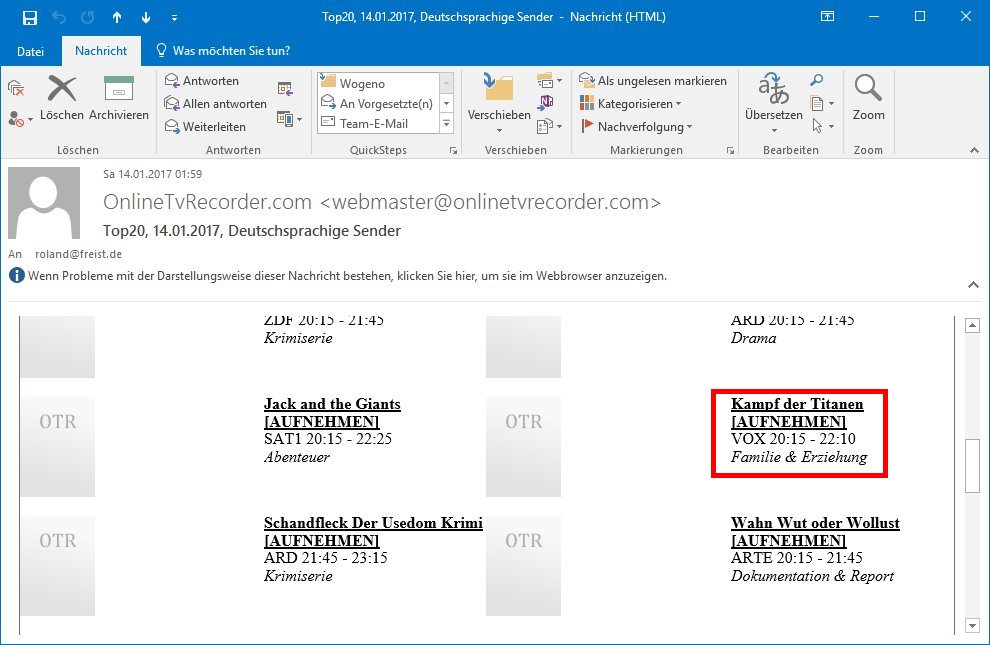Open the Ribbon Display Options button
This screenshot has width=990, height=645.
(827, 17)
